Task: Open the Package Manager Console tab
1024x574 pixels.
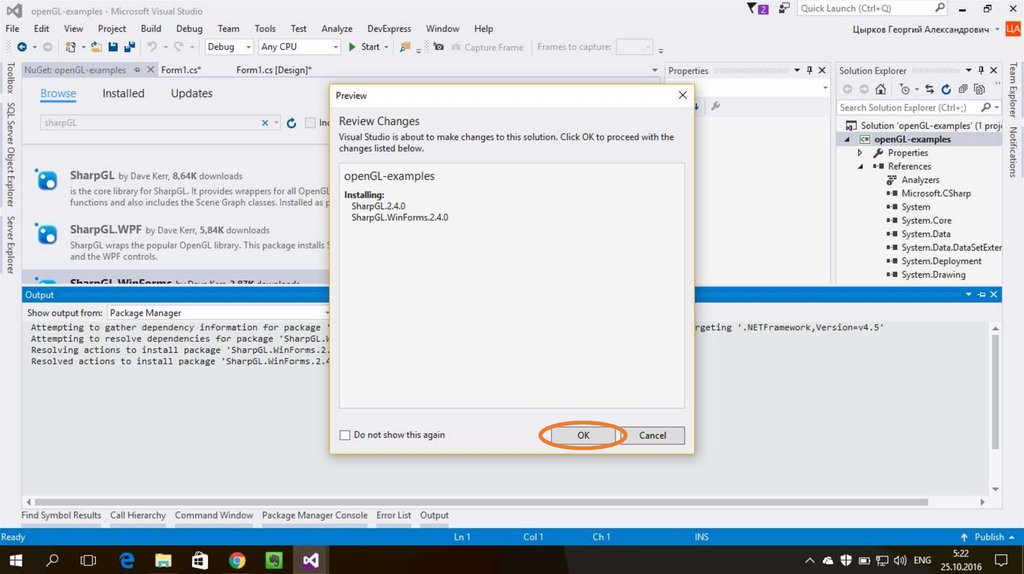Action: [x=314, y=515]
